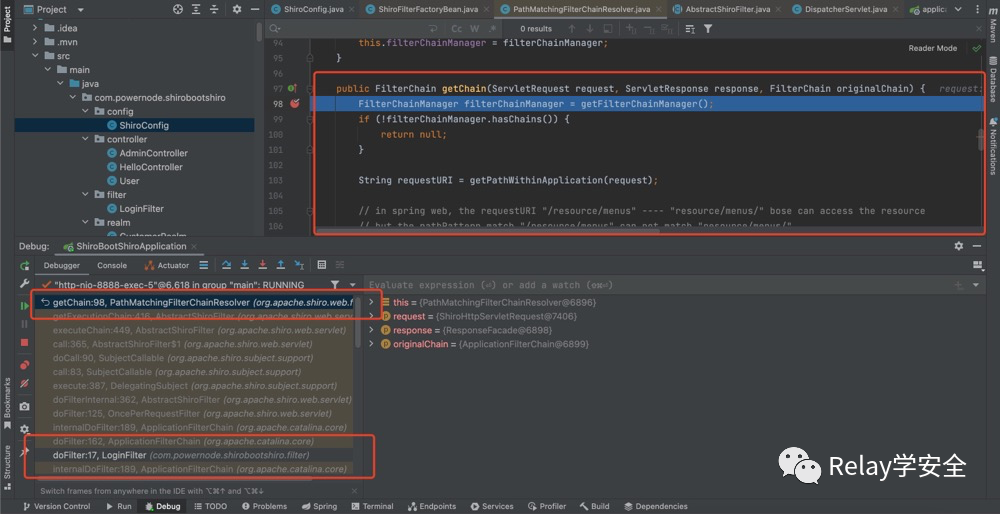Open the Terminal tool window
Viewport: 1000px width, 514px height.
pyautogui.click(x=372, y=506)
